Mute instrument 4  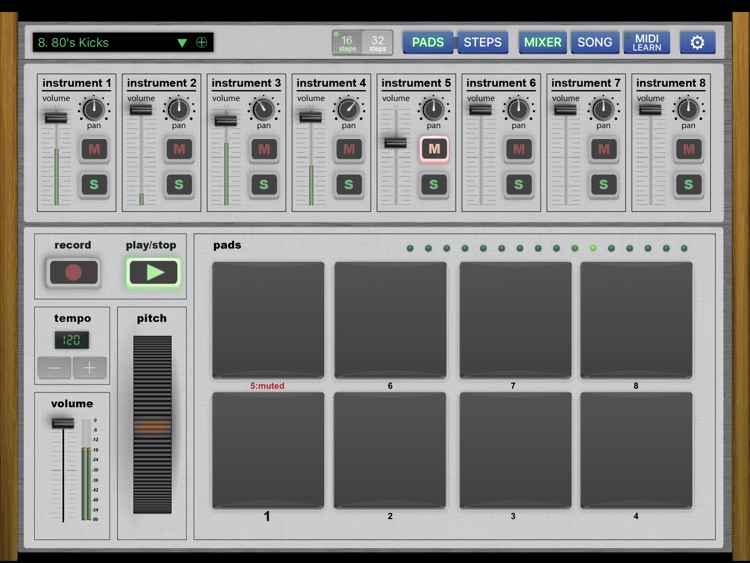pos(349,149)
